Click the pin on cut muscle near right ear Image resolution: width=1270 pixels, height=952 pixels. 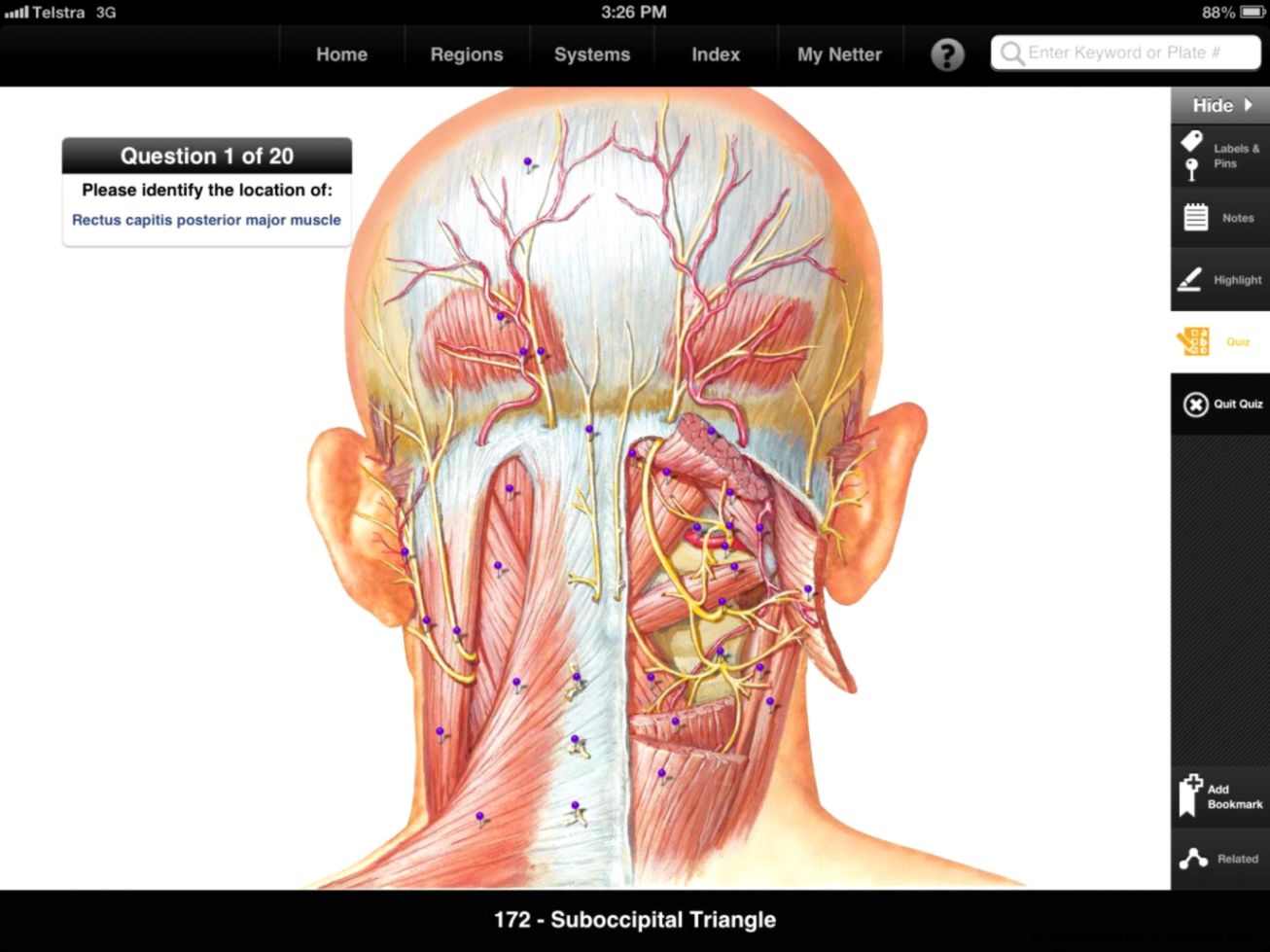point(807,590)
